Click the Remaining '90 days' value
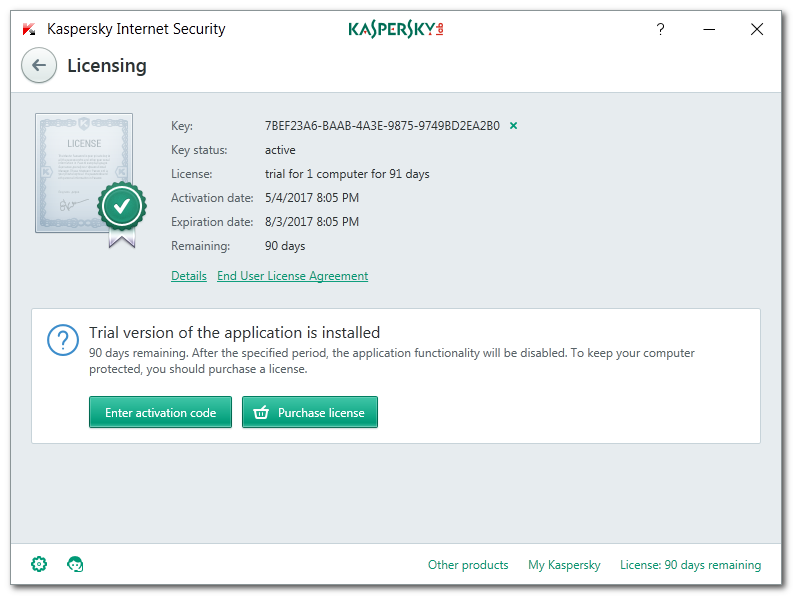The image size is (793, 596). click(285, 246)
